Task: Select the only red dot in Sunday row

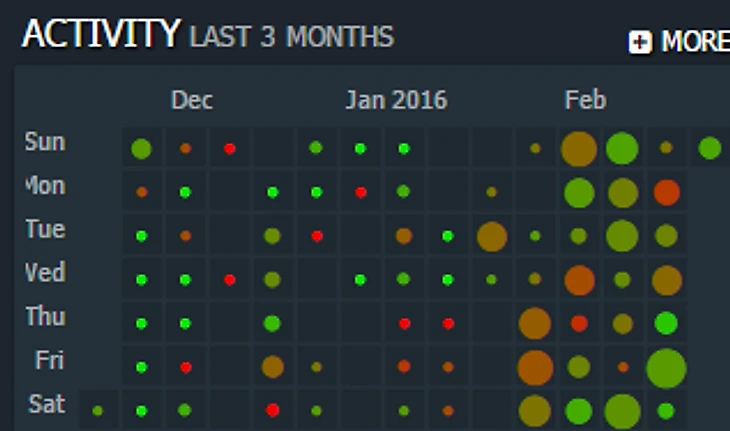Action: [230, 149]
